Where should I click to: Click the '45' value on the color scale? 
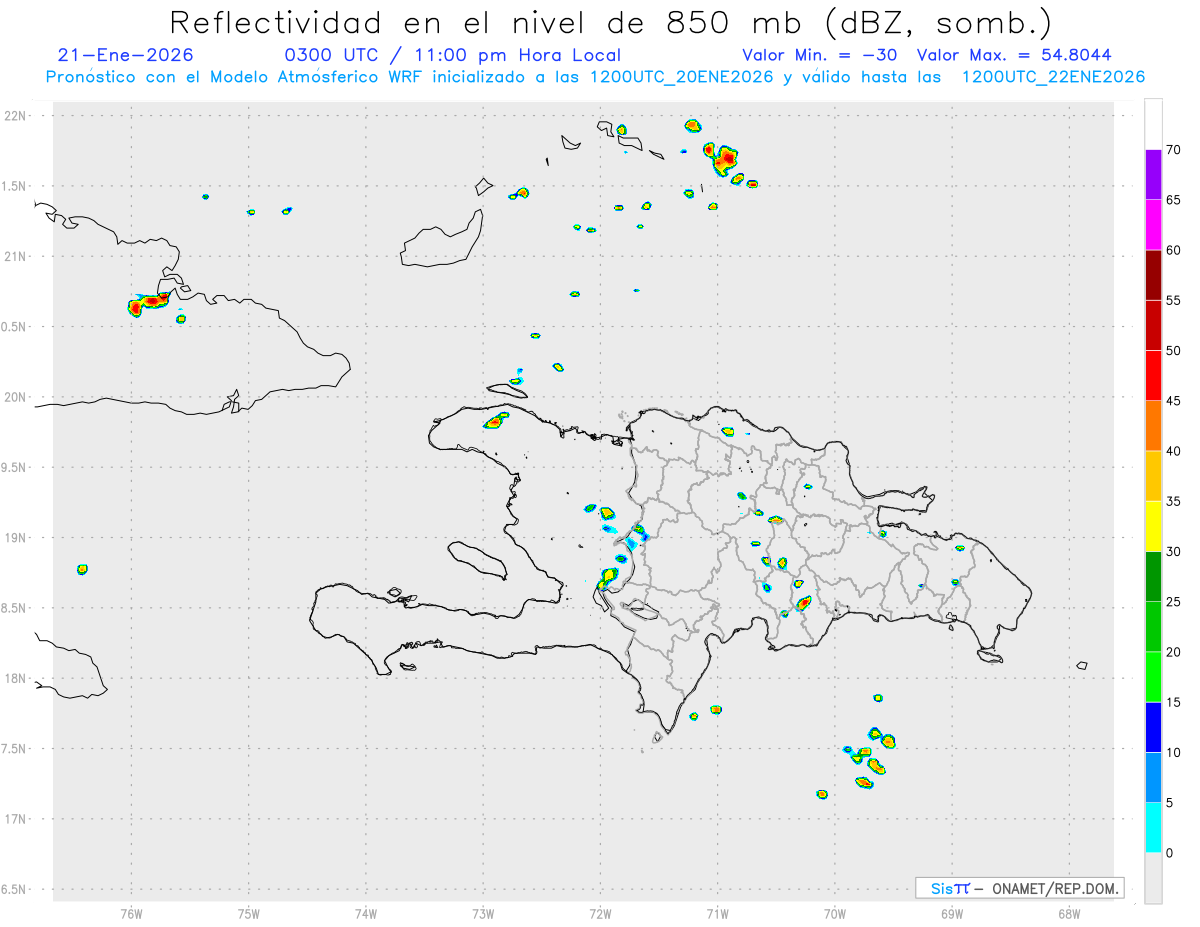pos(1174,401)
